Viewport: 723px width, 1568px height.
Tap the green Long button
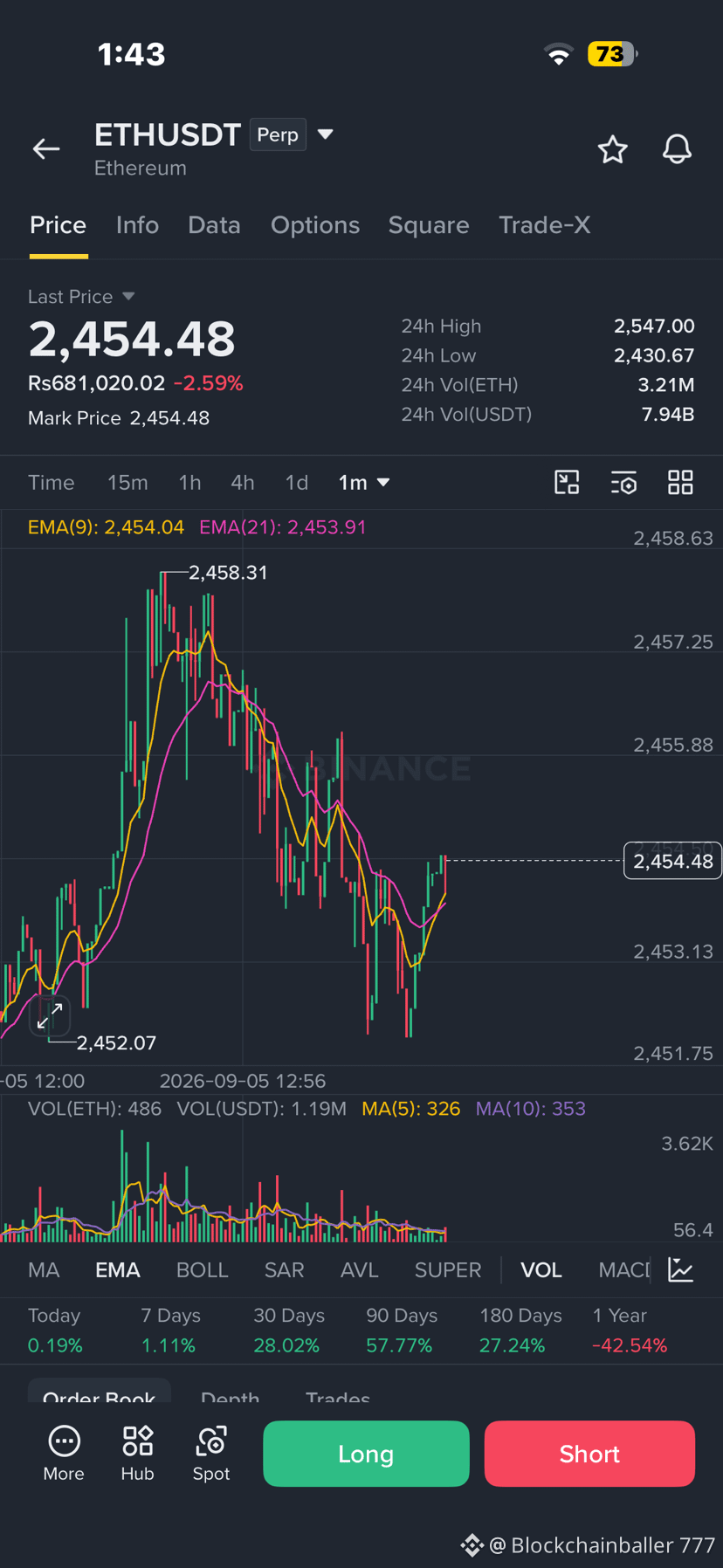[x=366, y=1454]
